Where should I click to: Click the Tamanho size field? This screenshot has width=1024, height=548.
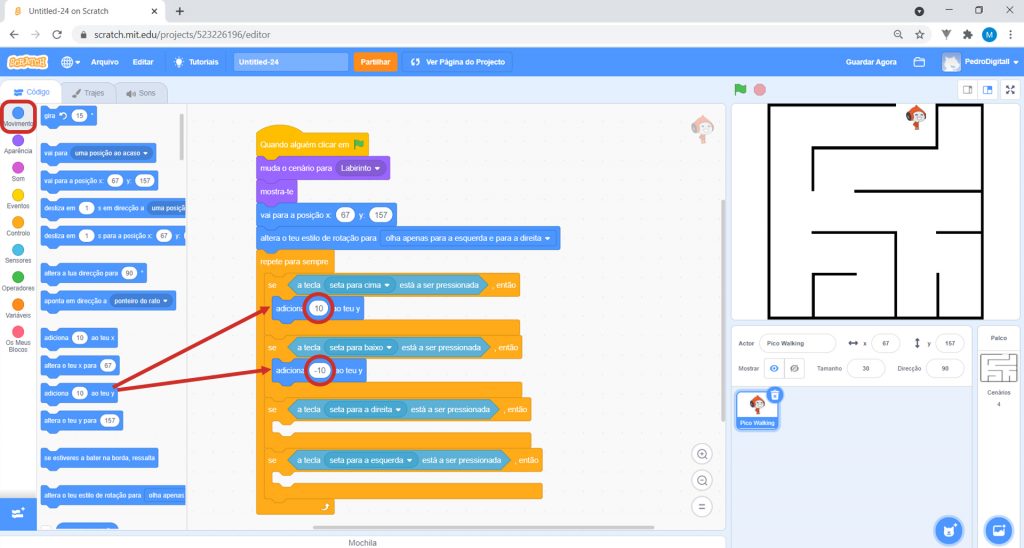pyautogui.click(x=866, y=368)
